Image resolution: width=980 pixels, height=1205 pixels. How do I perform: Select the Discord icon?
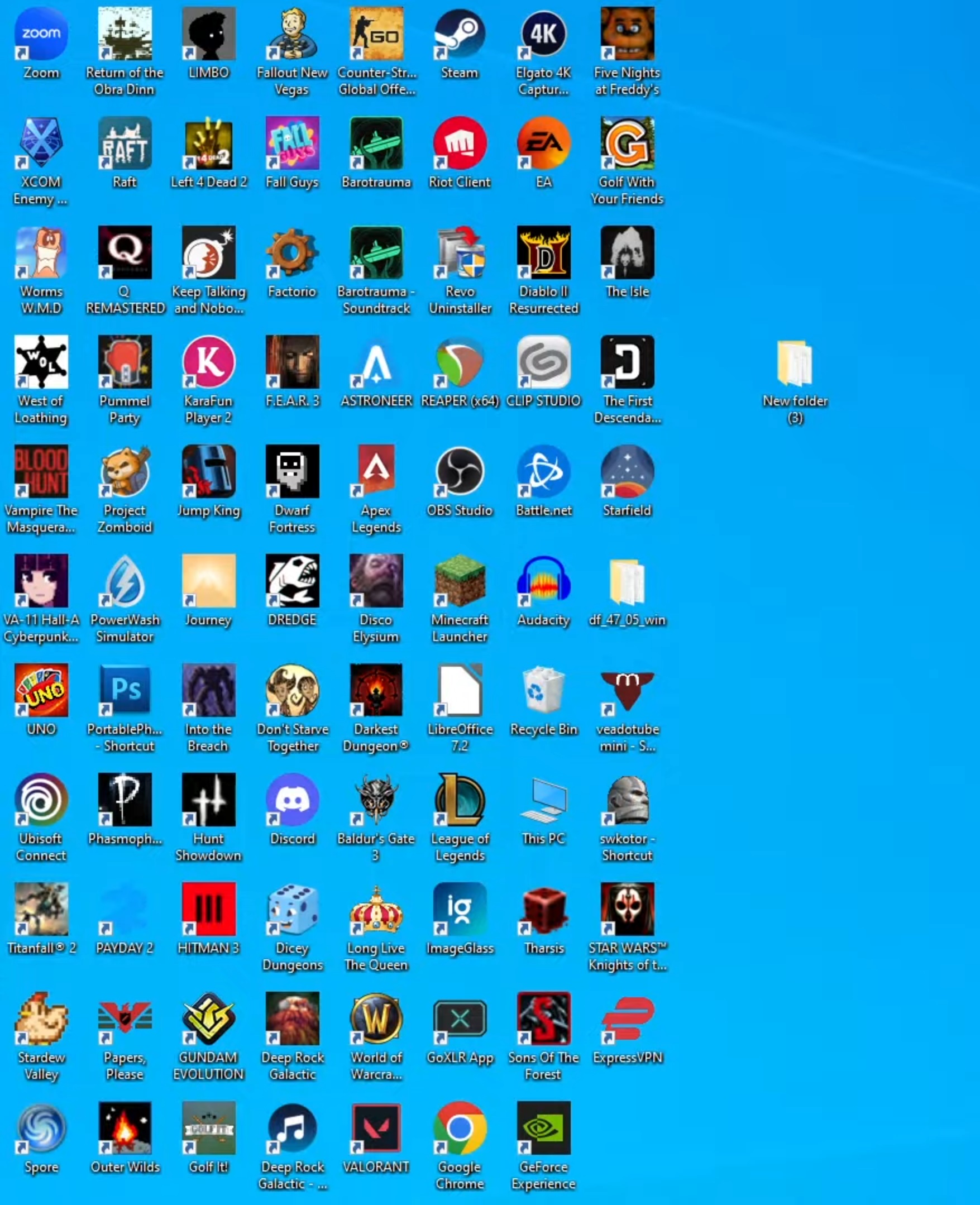(293, 800)
